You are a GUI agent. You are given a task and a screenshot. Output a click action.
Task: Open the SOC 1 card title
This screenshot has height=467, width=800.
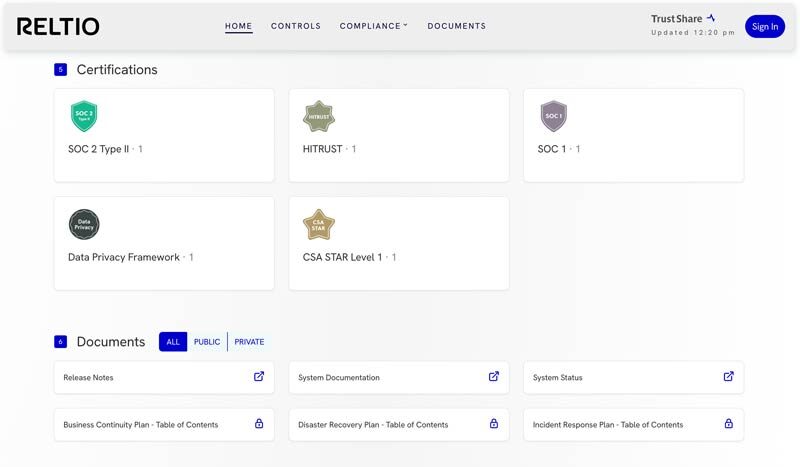(552, 149)
